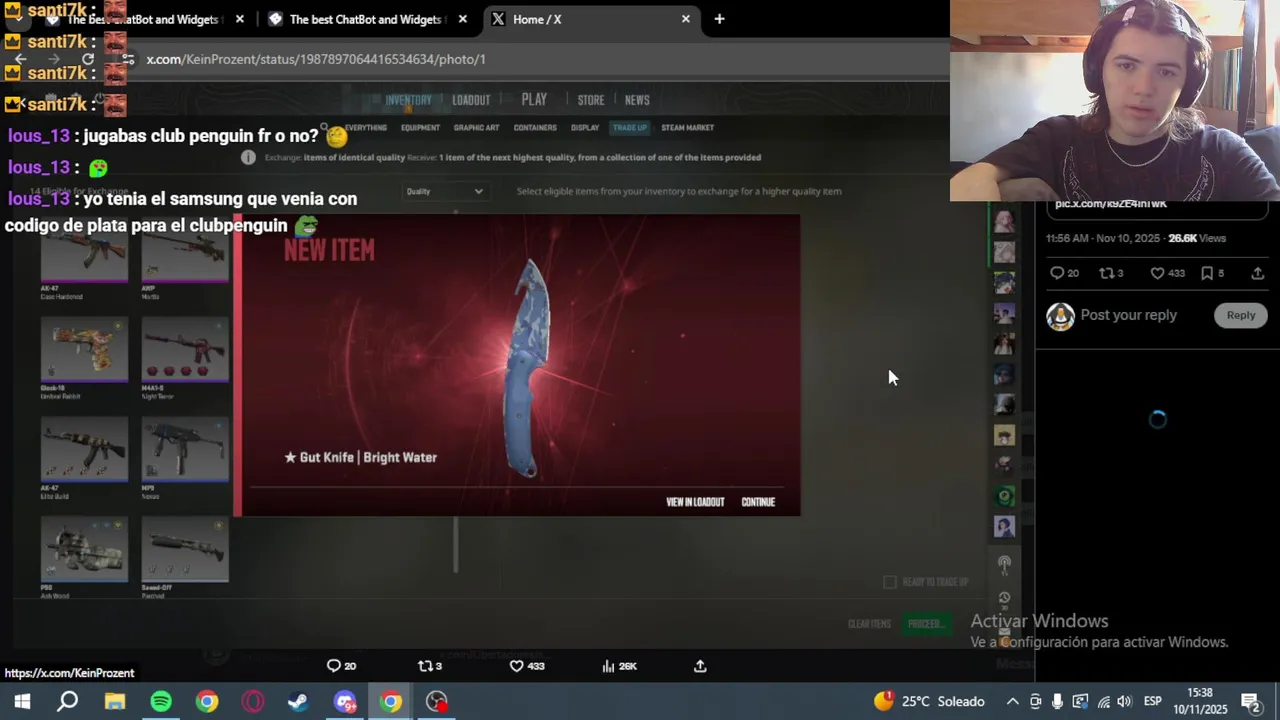
Task: Focus the Post your reply field
Action: pyautogui.click(x=1128, y=315)
